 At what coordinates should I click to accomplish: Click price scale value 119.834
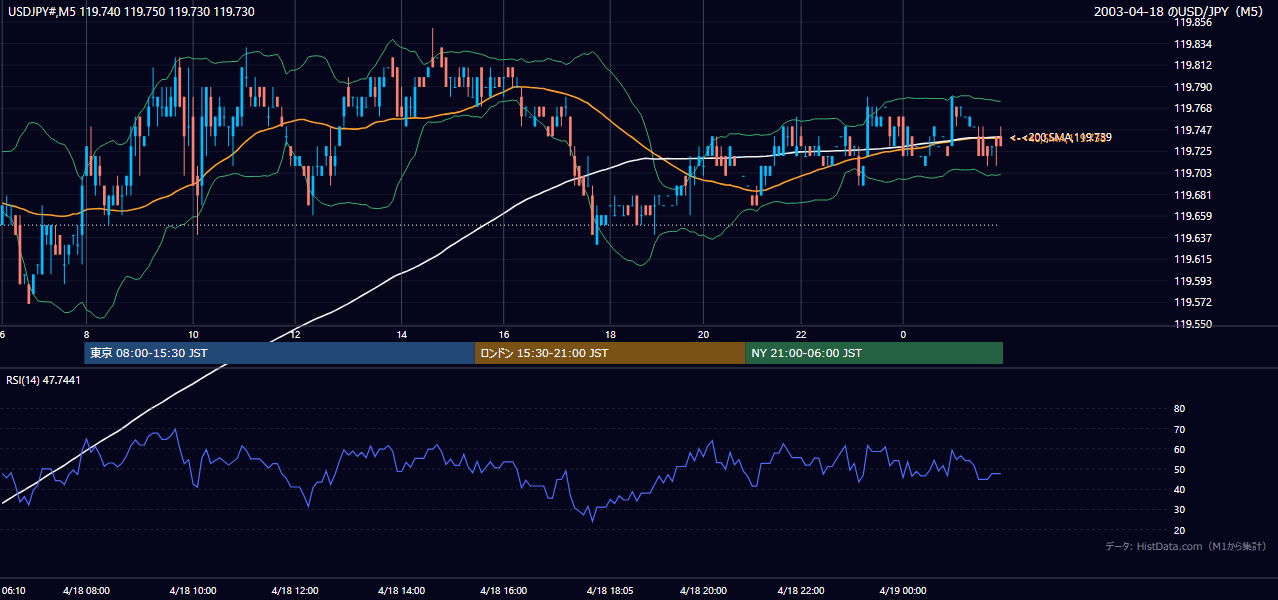(1193, 44)
